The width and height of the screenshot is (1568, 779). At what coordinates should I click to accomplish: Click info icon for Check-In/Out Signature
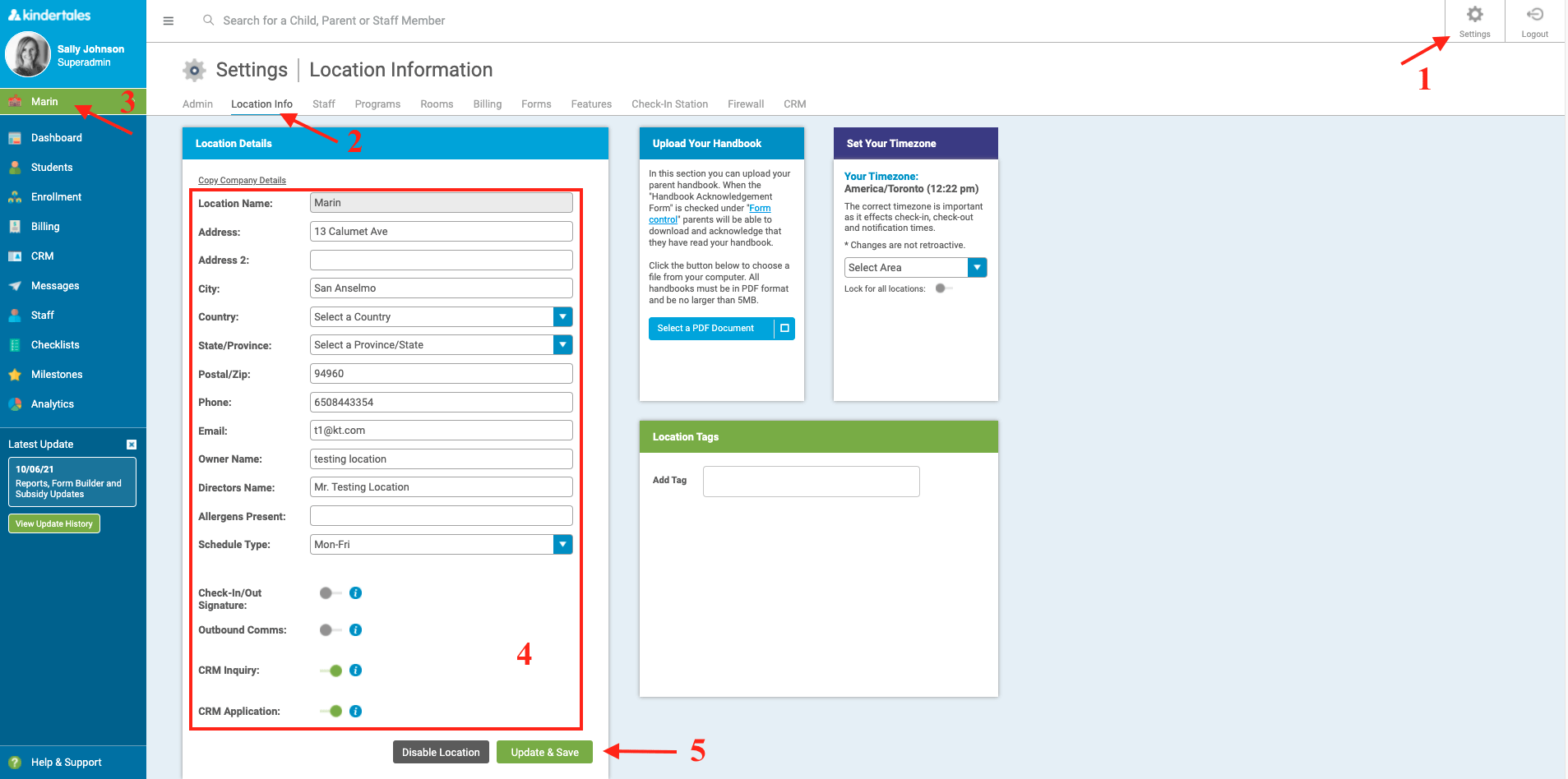pyautogui.click(x=356, y=593)
